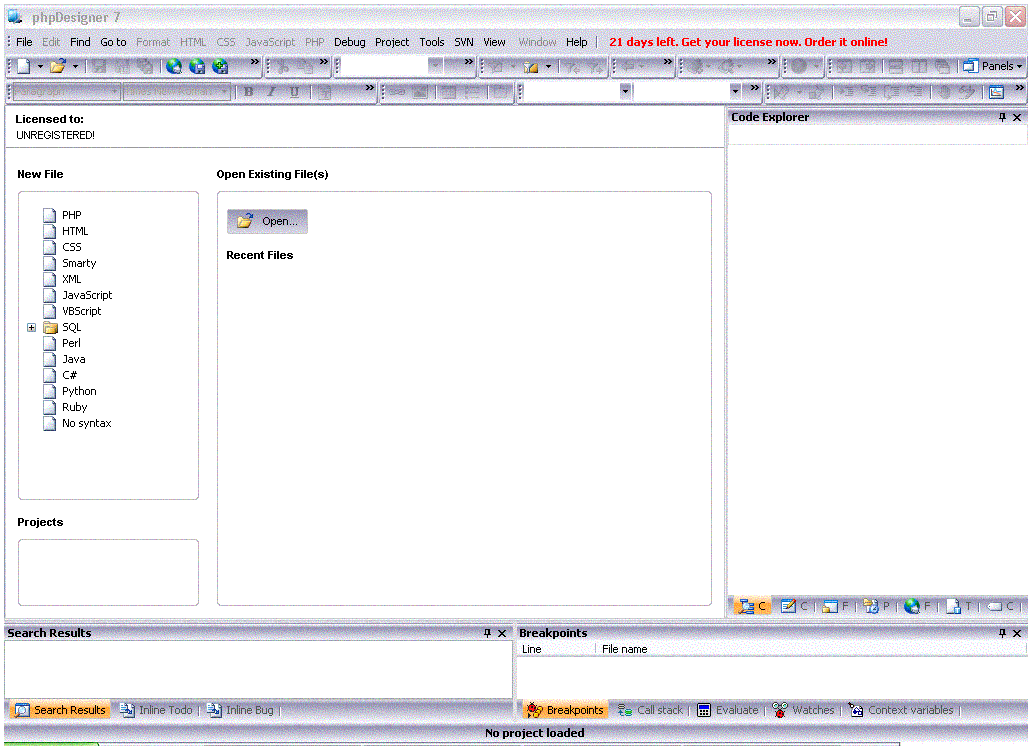Switch to the Call stack tab
1032x746 pixels.
(650, 710)
